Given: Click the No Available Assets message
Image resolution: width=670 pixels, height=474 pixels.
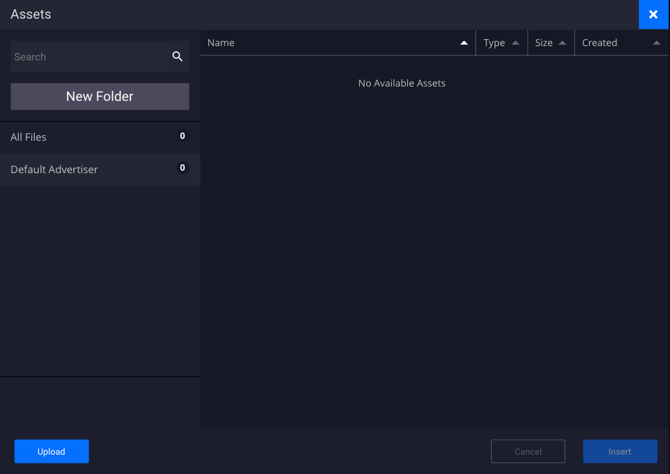Looking at the screenshot, I should click(x=402, y=83).
